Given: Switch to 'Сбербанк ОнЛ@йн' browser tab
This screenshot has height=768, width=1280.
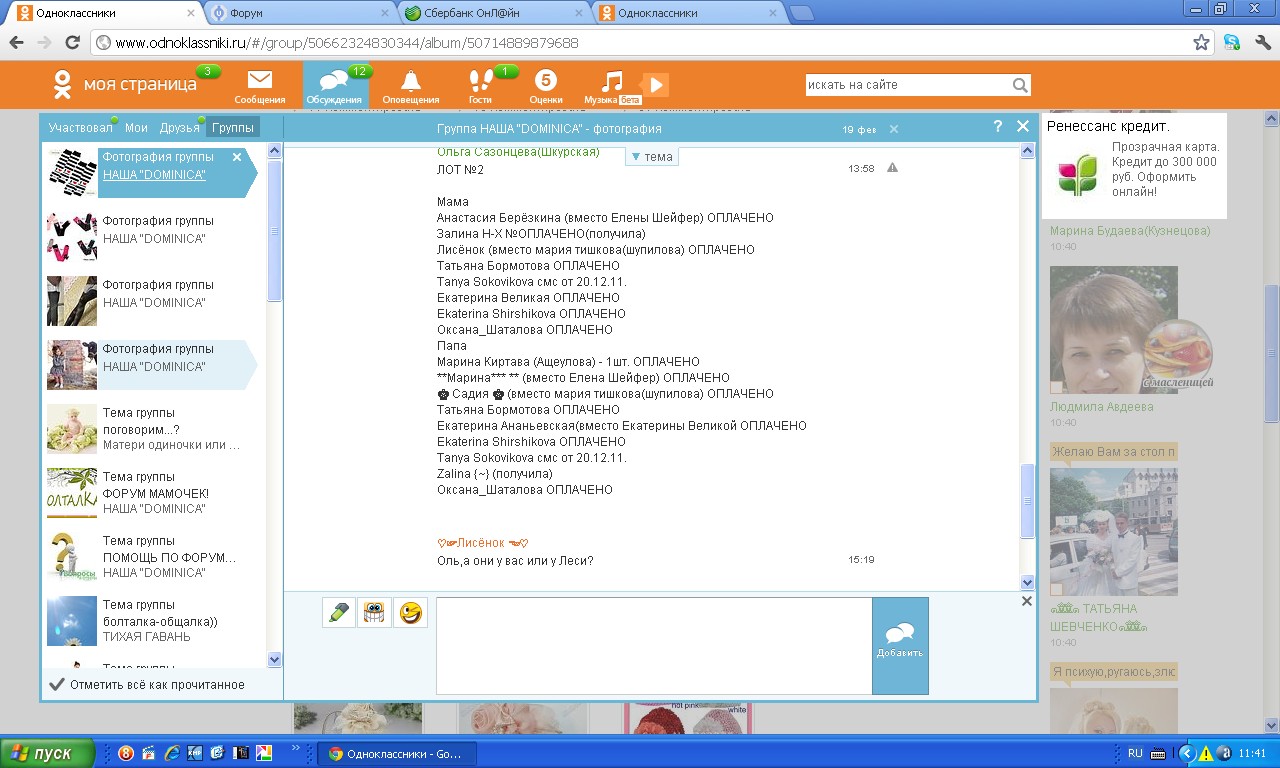Looking at the screenshot, I should pos(494,13).
